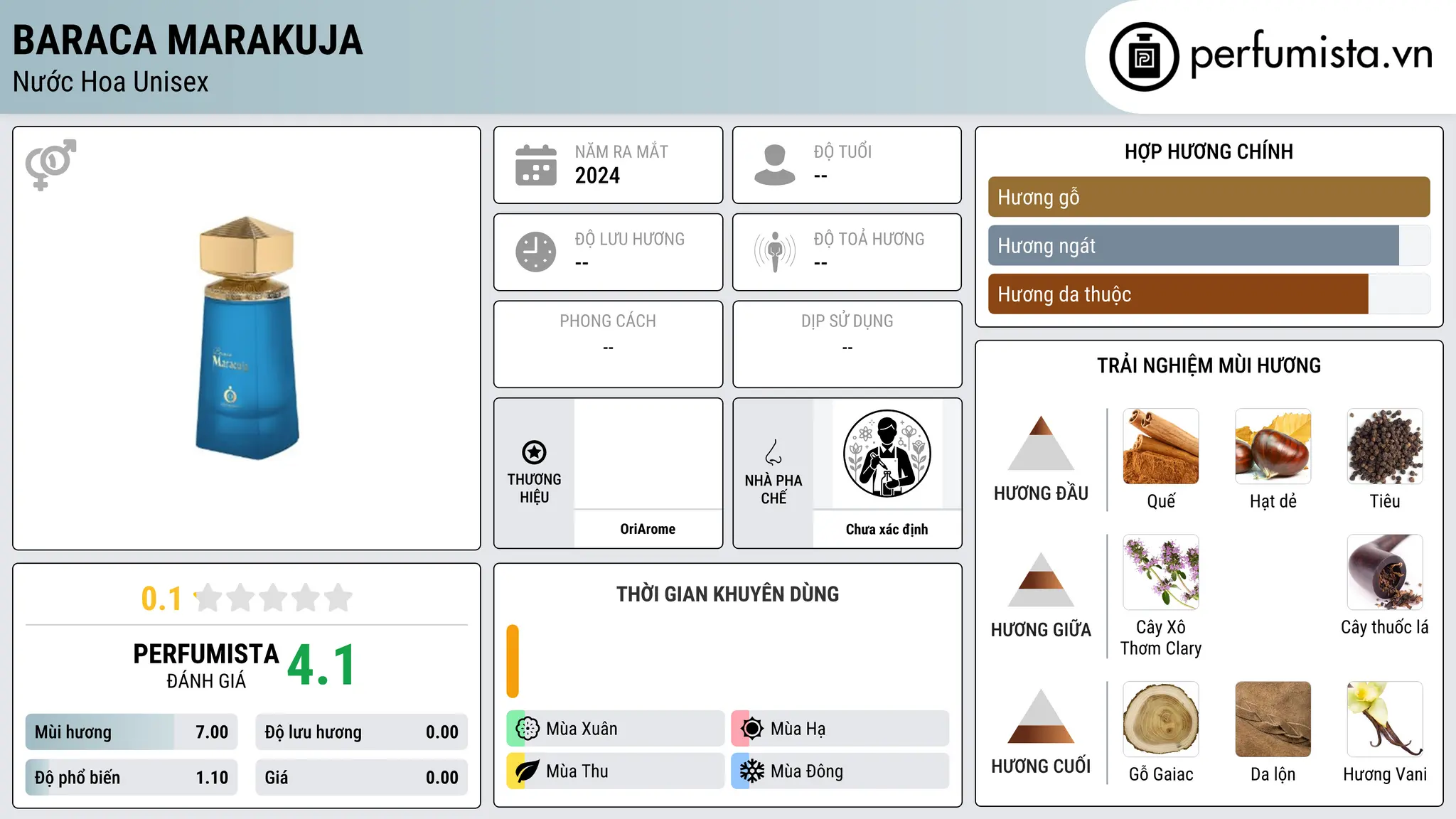Select the Gỗ Gaiac wood note image
The width and height of the screenshot is (1456, 819).
[x=1161, y=719]
